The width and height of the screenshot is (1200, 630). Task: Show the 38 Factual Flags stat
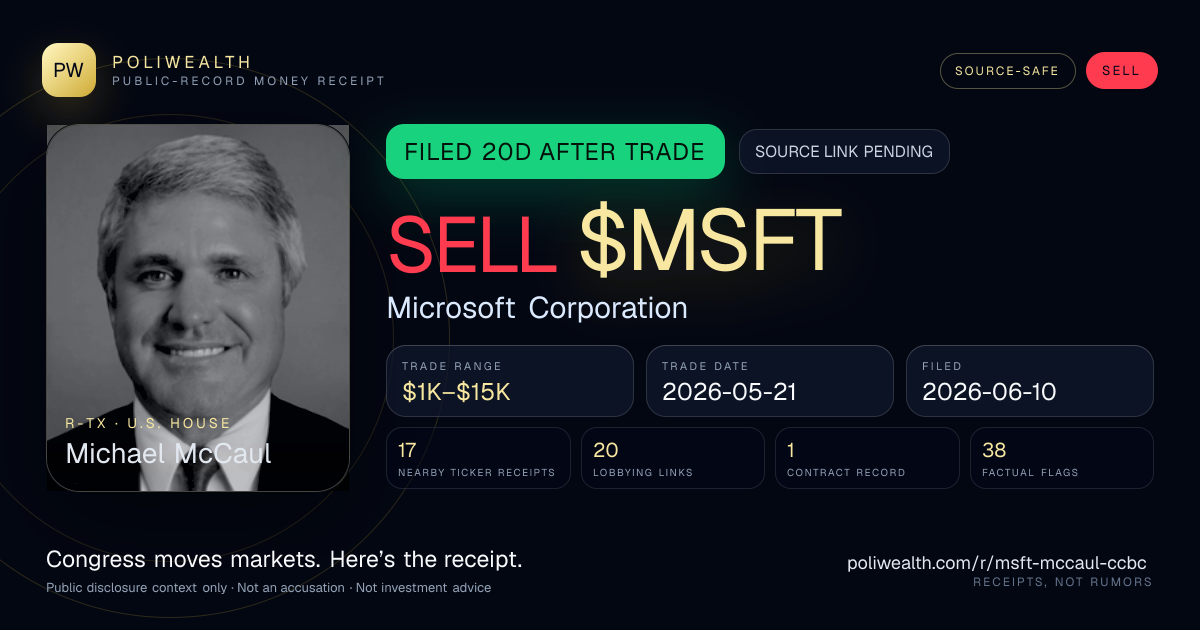[1062, 458]
